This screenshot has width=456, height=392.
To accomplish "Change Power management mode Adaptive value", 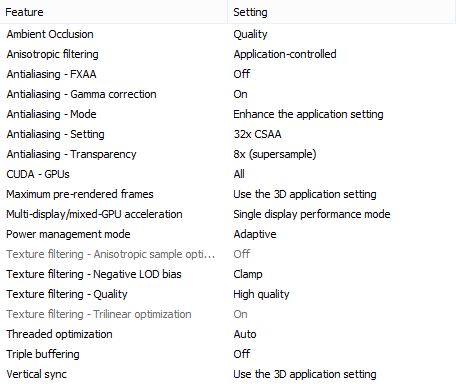I will 255,234.
